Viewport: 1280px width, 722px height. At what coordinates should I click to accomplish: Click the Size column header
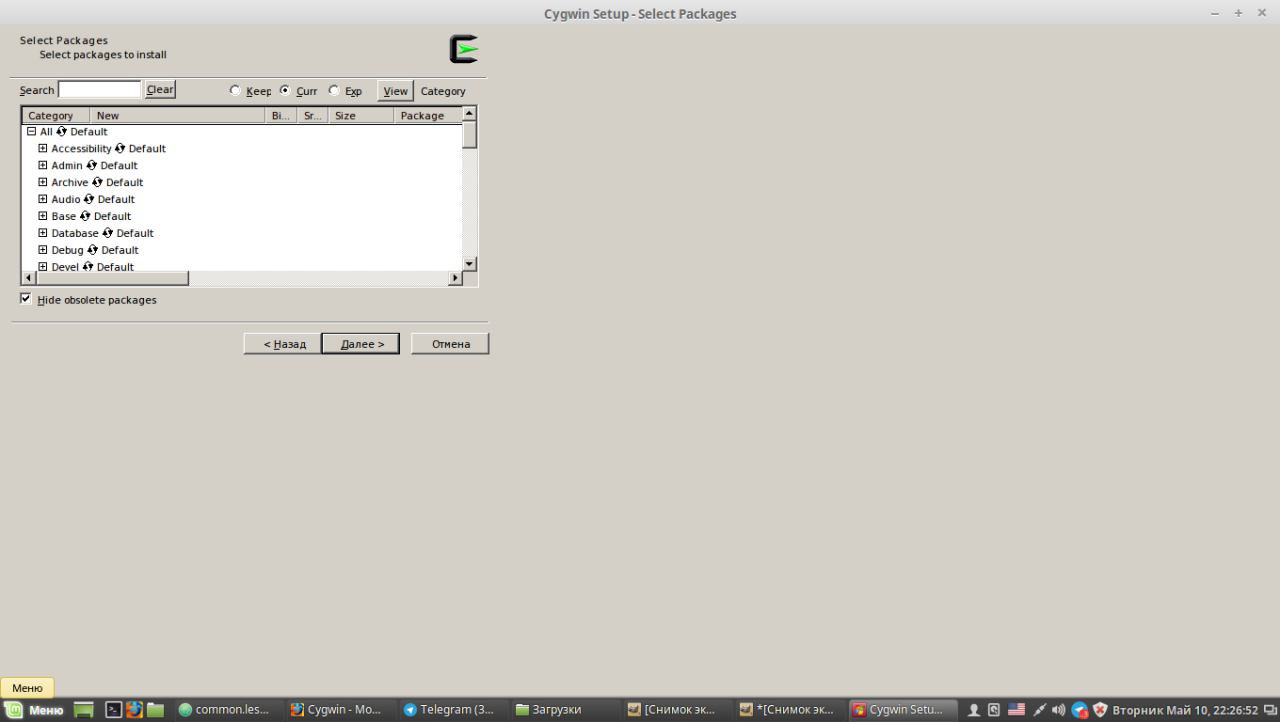click(361, 116)
